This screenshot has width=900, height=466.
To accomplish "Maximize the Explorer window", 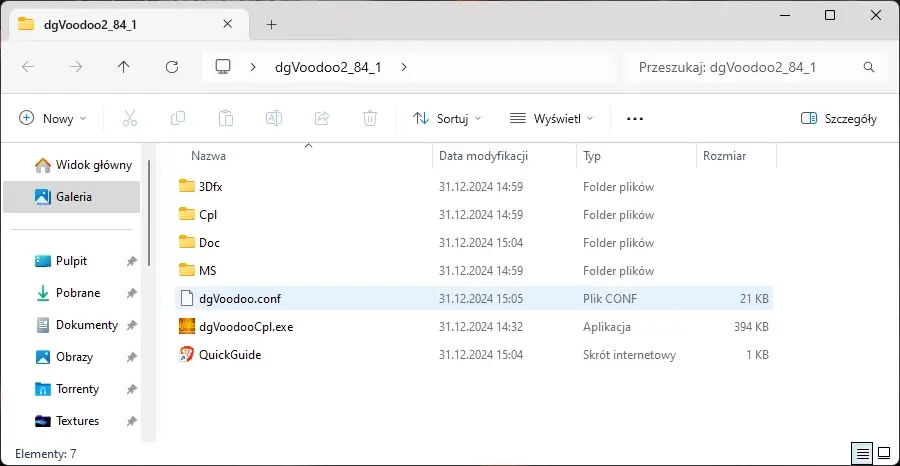I will [x=829, y=15].
